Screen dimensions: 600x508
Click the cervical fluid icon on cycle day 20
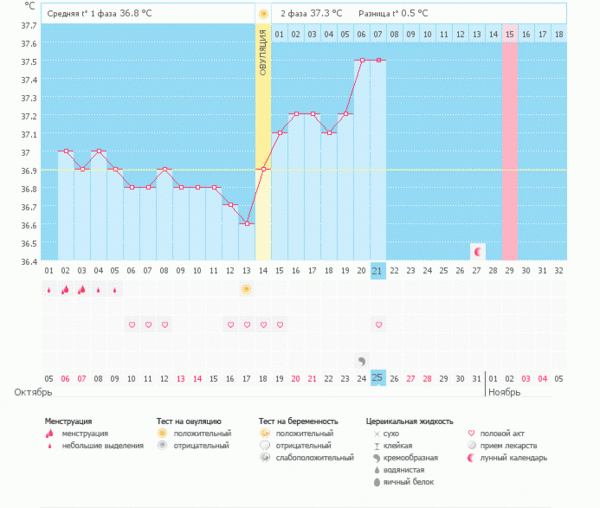pos(361,360)
